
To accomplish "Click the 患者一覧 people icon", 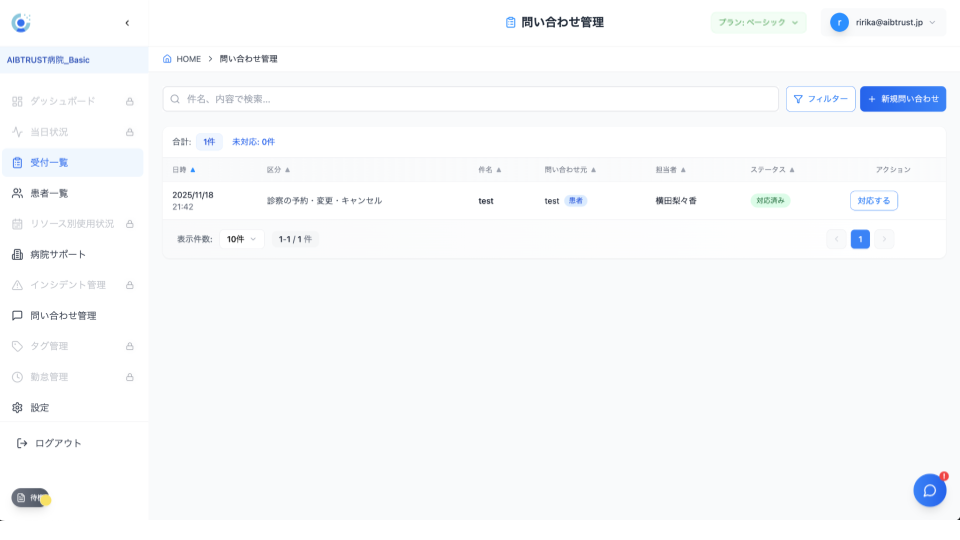I will click(x=17, y=193).
